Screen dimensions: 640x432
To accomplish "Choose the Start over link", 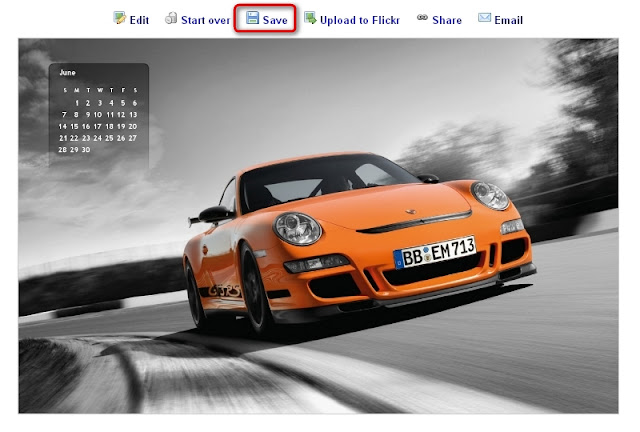I will point(205,20).
